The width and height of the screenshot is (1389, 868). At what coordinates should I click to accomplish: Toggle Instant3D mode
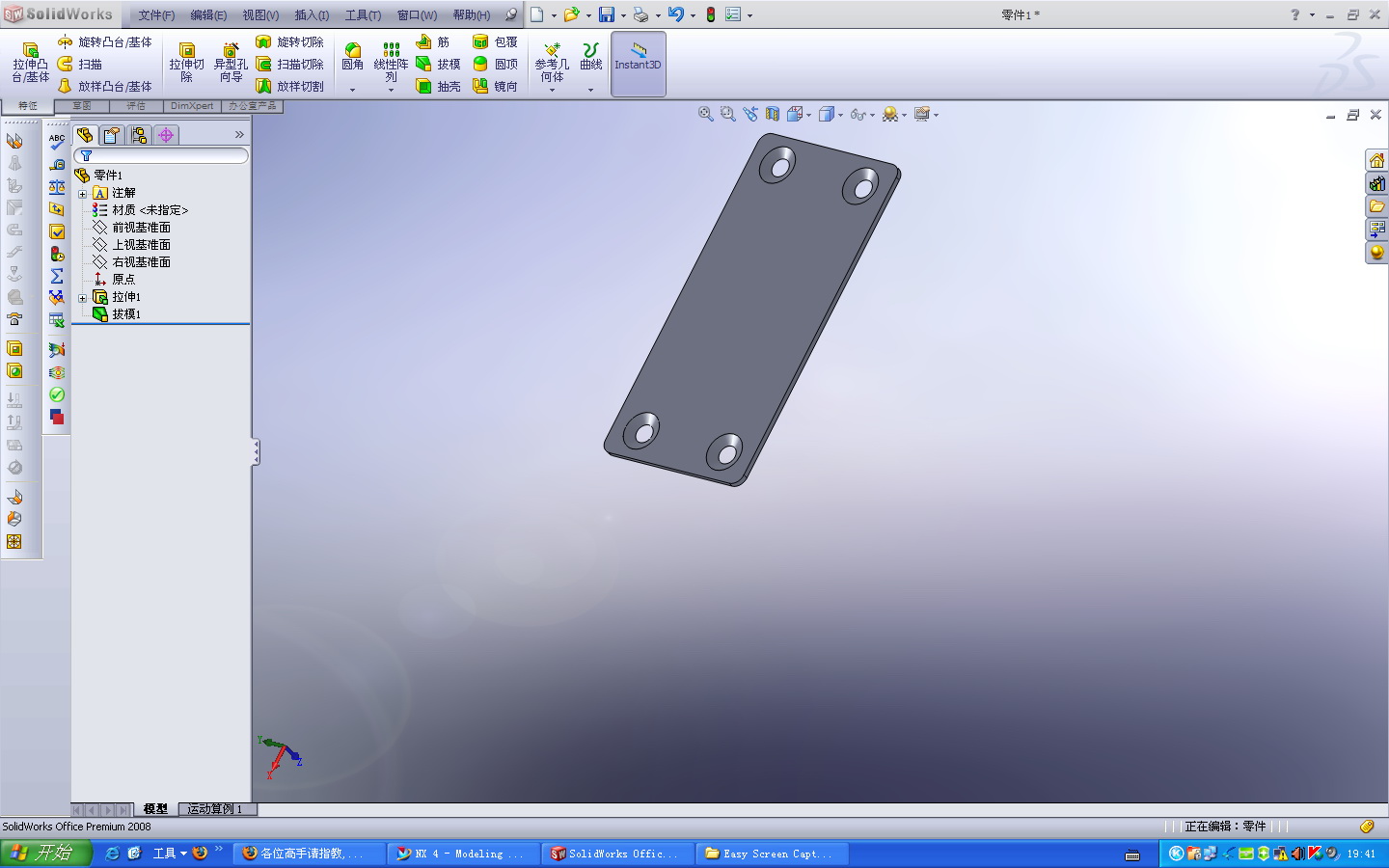click(x=639, y=64)
